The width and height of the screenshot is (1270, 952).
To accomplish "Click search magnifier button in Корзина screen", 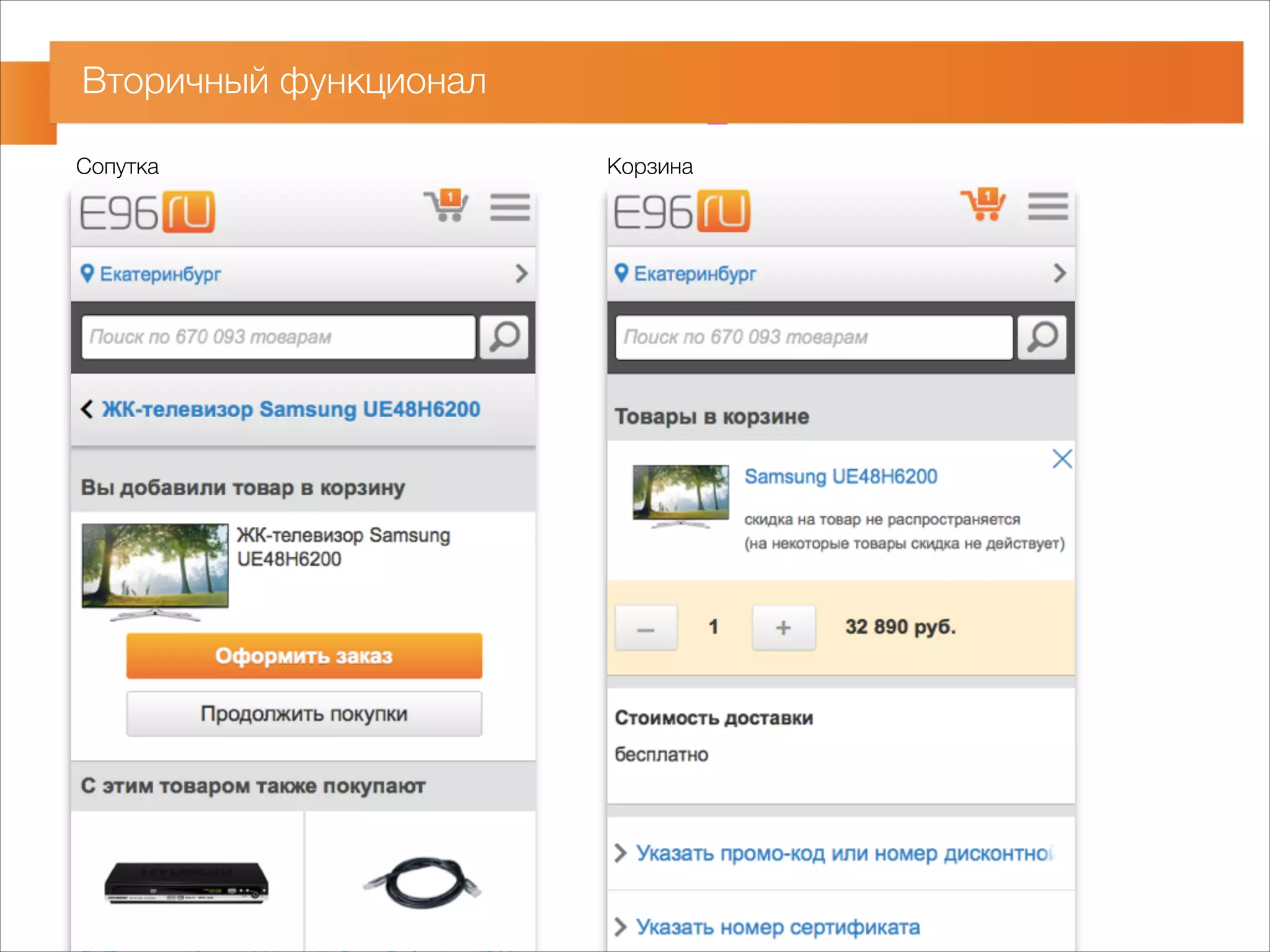I will coord(1042,337).
